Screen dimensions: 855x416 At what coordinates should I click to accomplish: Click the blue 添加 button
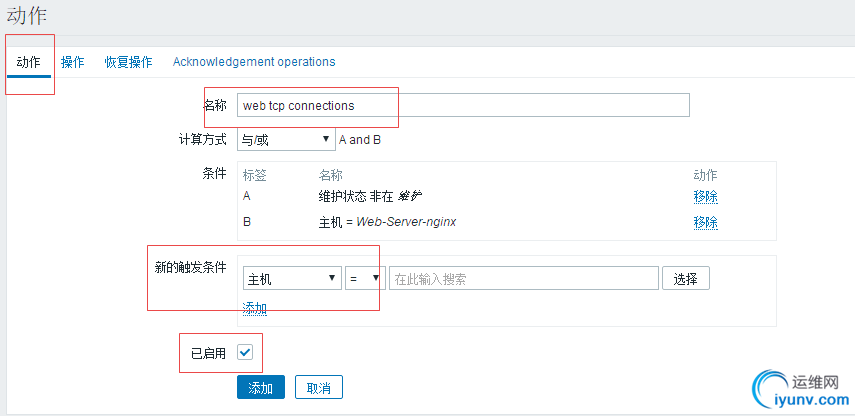pos(261,388)
